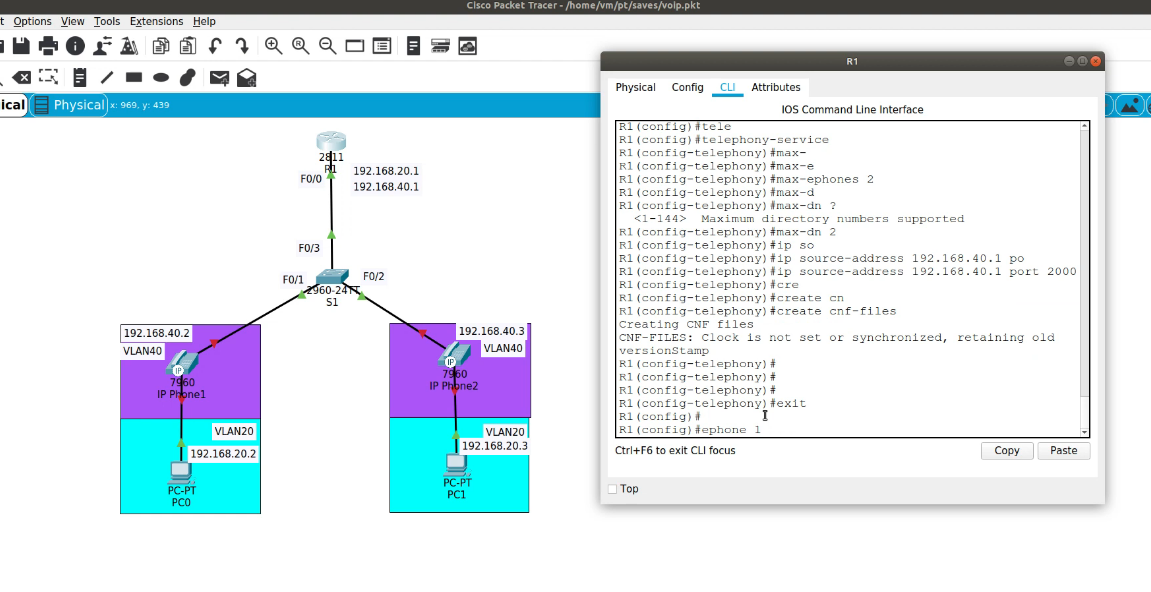
Task: Select the Resize/Inspect dashed-box tool
Action: [x=48, y=76]
